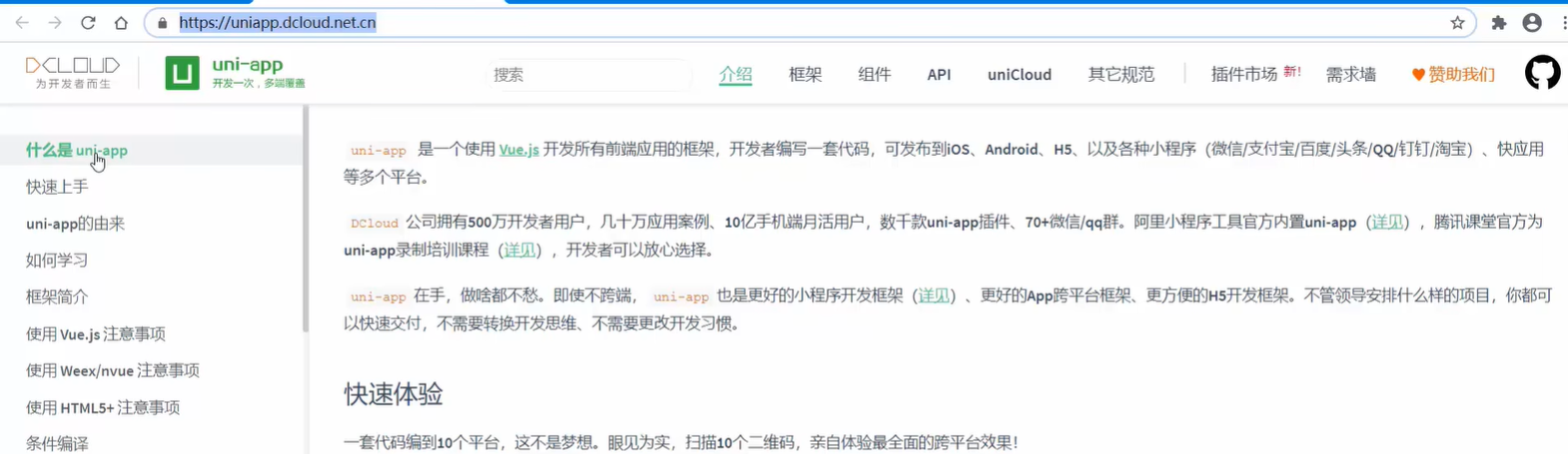Open the extensions puzzle icon
Image resolution: width=1568 pixels, height=454 pixels.
click(1498, 22)
